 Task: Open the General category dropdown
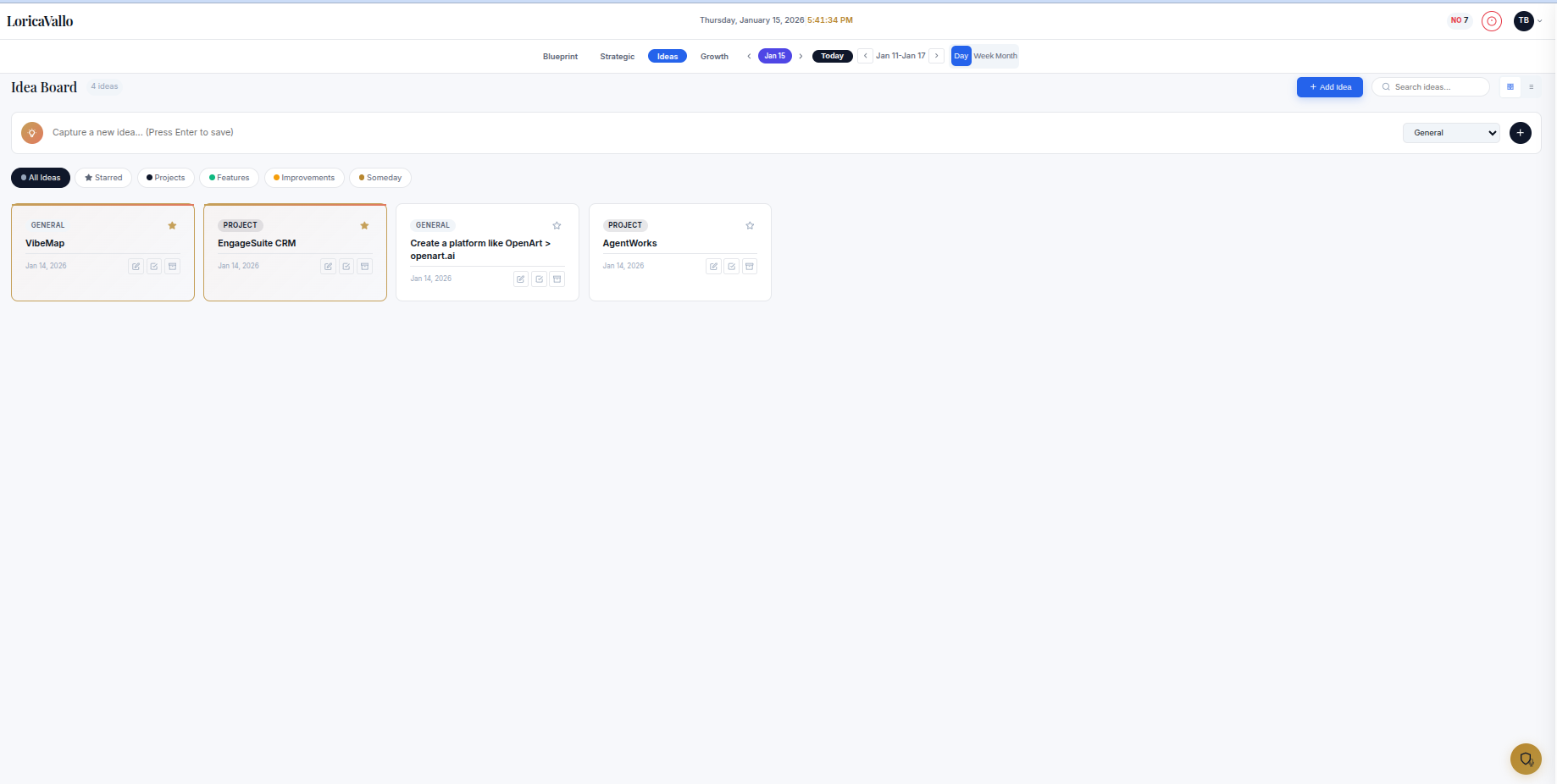[1450, 133]
